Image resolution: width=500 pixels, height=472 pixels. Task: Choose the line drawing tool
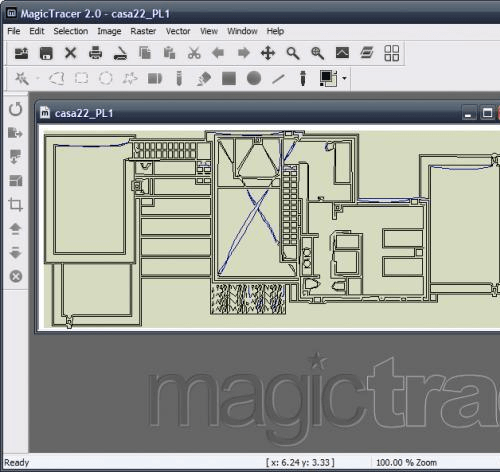coord(278,79)
